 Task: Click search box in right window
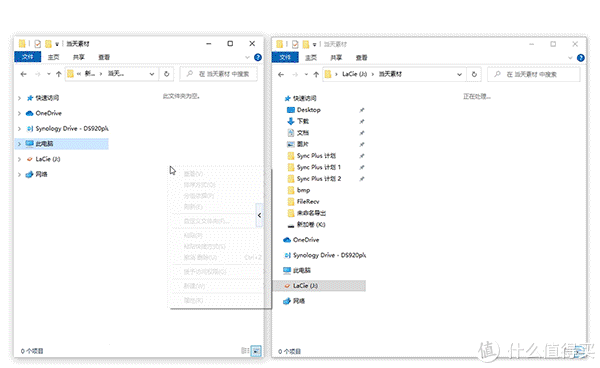[x=534, y=74]
